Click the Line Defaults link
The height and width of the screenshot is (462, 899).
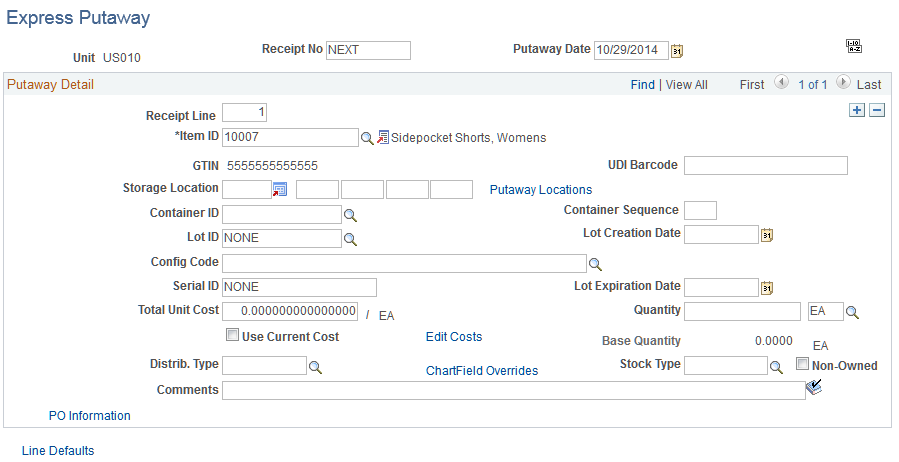(58, 451)
